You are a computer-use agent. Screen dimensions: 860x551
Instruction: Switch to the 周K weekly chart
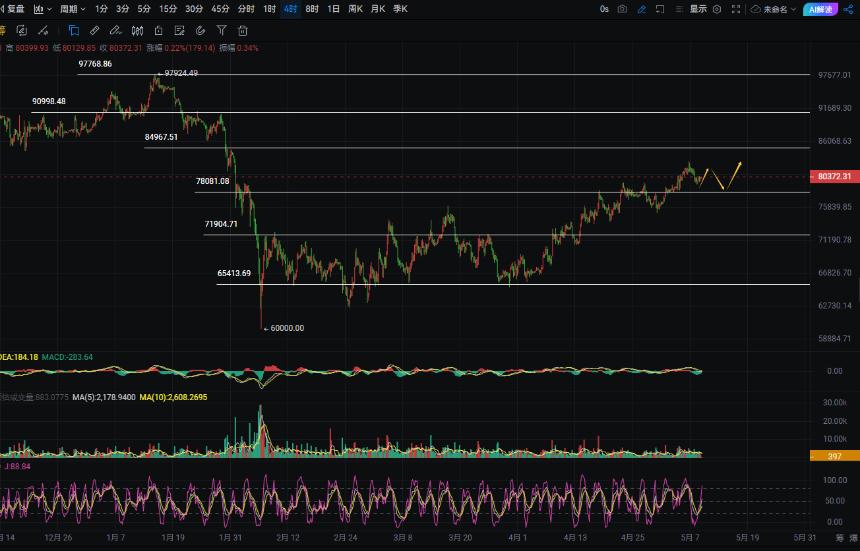click(355, 9)
